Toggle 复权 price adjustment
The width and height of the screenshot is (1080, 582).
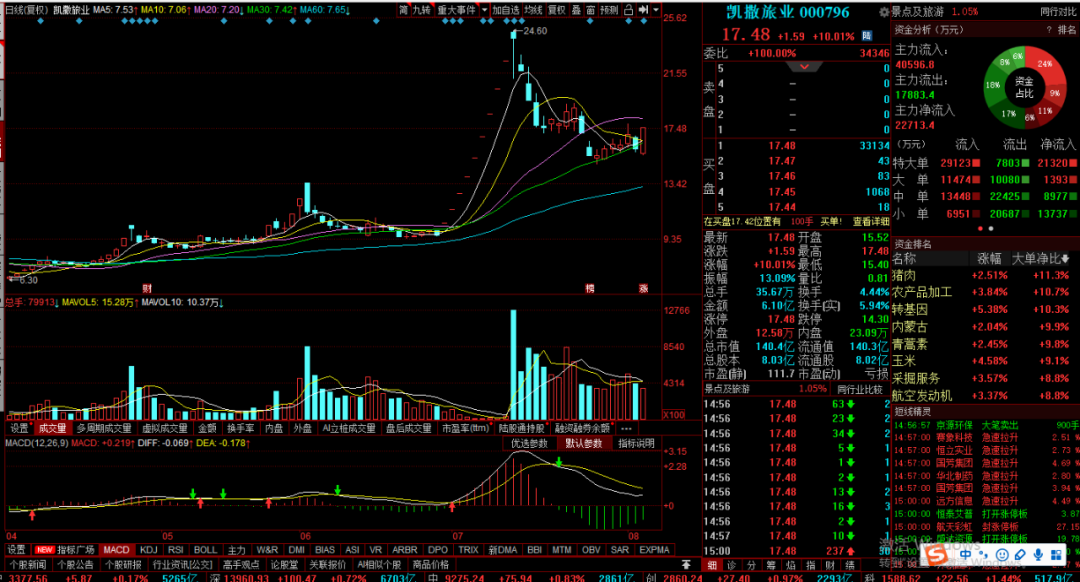[557, 10]
